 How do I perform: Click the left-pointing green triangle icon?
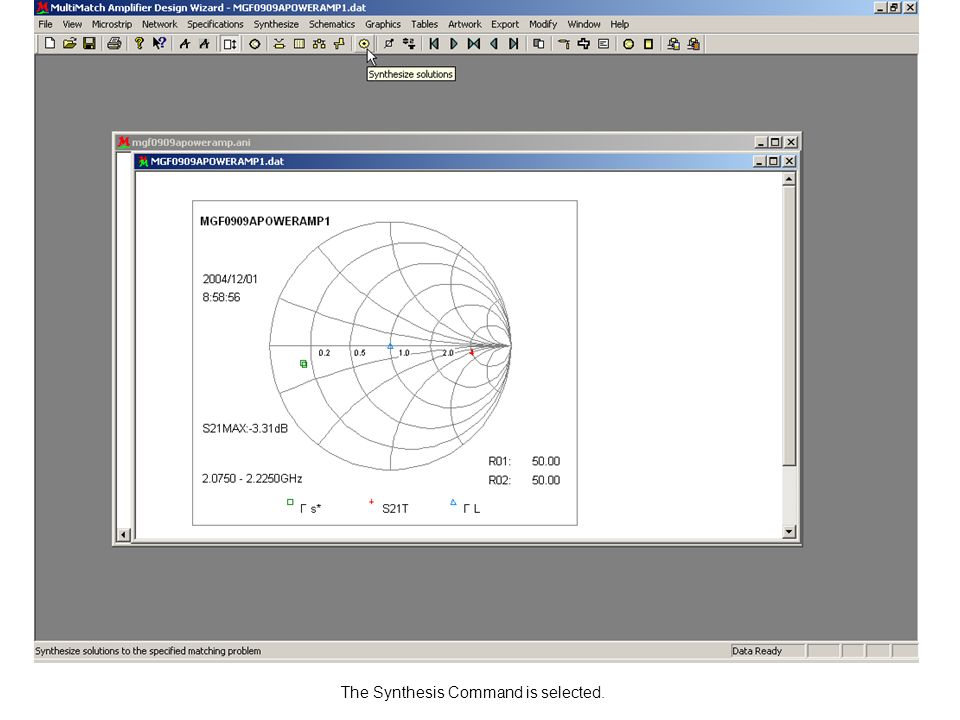(493, 44)
